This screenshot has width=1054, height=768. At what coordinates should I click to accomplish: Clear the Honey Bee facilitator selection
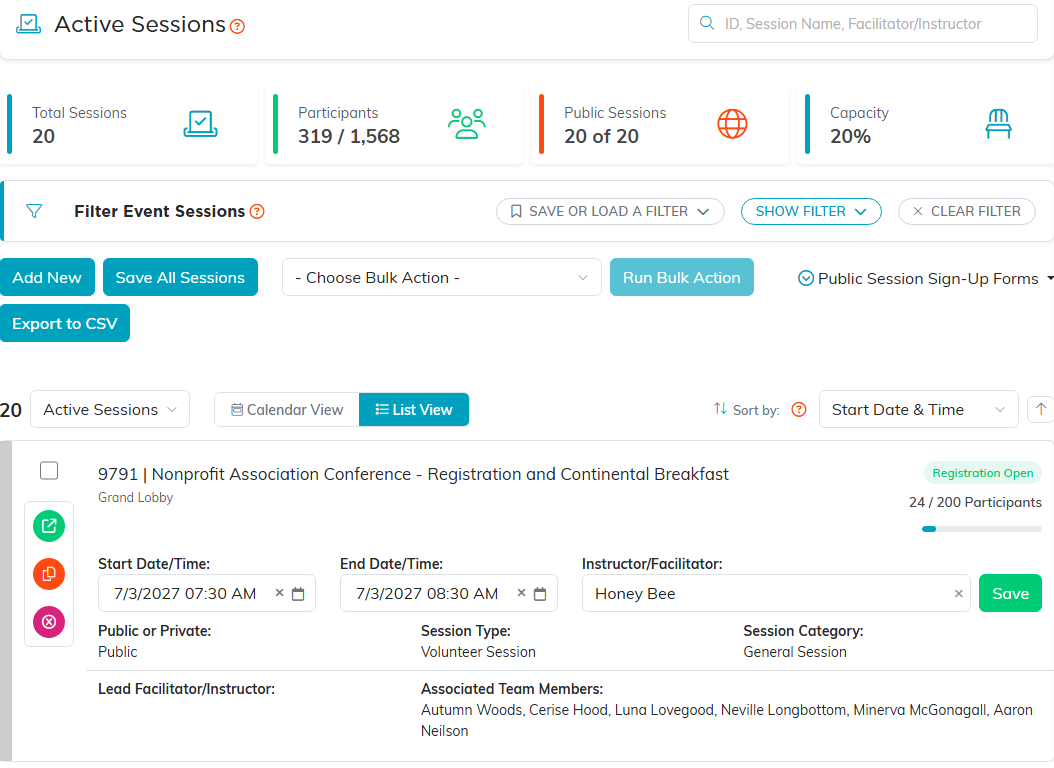point(959,593)
